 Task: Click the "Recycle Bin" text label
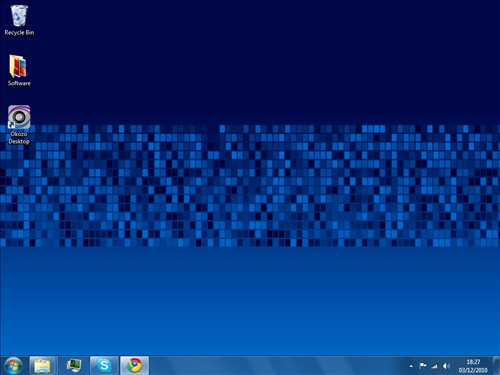(x=19, y=32)
